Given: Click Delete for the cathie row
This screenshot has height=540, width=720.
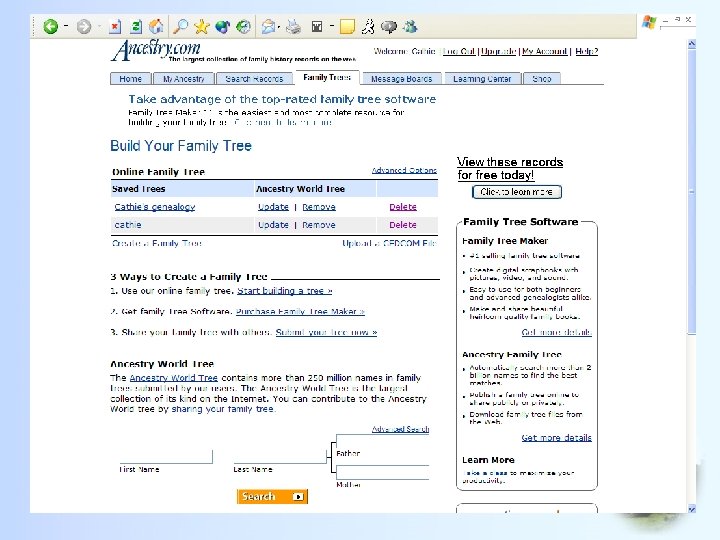Looking at the screenshot, I should (x=403, y=225).
